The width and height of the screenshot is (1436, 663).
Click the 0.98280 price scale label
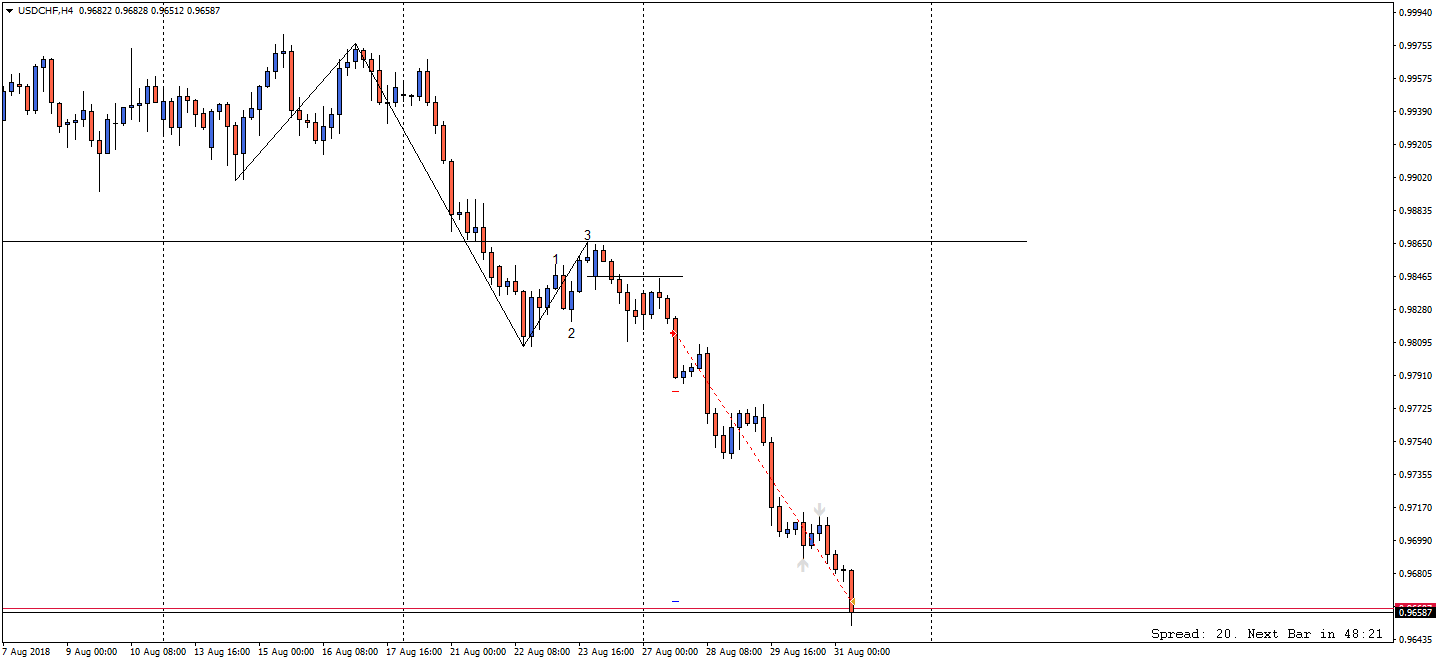(x=1414, y=310)
